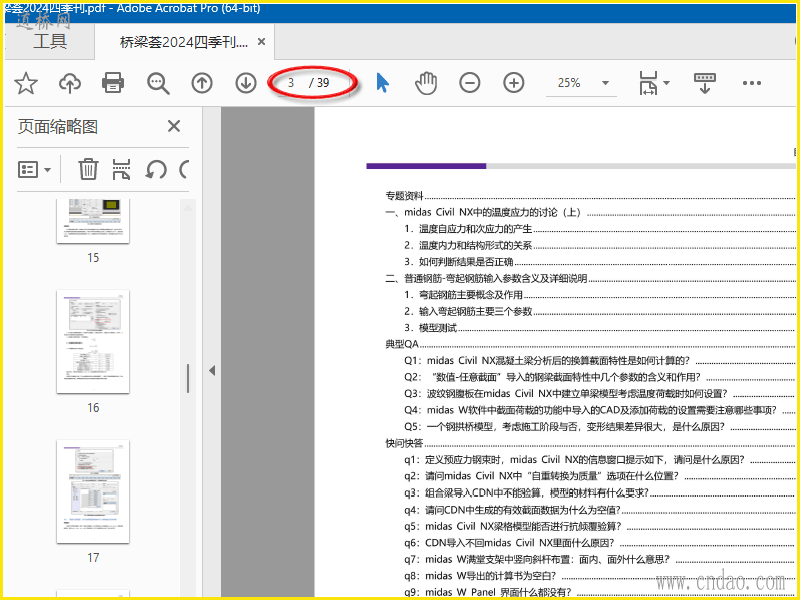This screenshot has width=800, height=600.
Task: Click the 典型QA heading line
Action: [x=402, y=344]
